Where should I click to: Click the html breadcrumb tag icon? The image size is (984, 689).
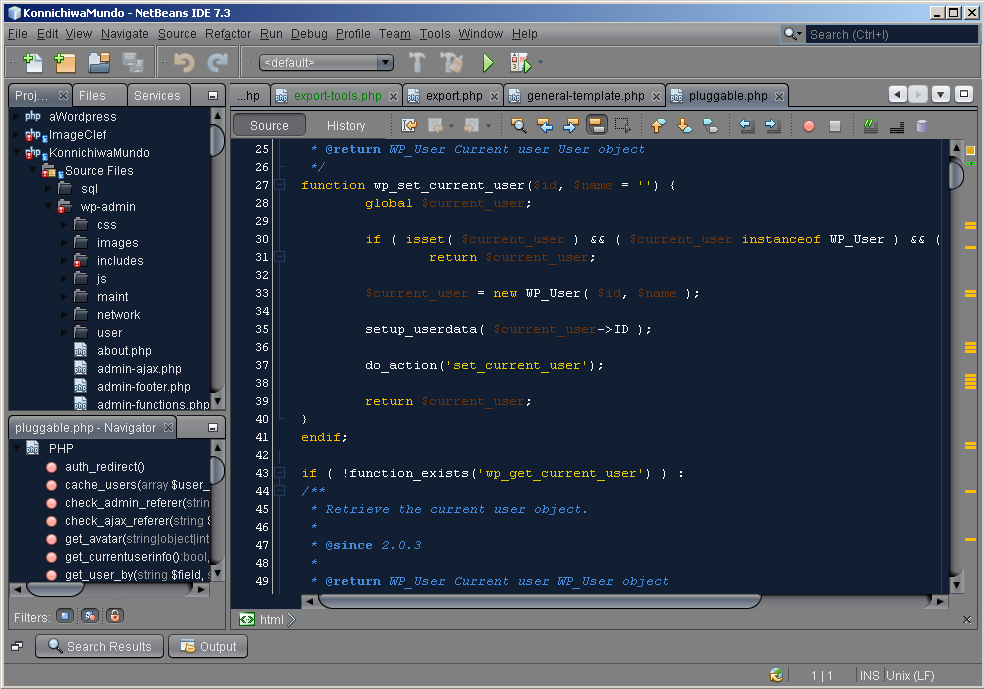pyautogui.click(x=247, y=619)
